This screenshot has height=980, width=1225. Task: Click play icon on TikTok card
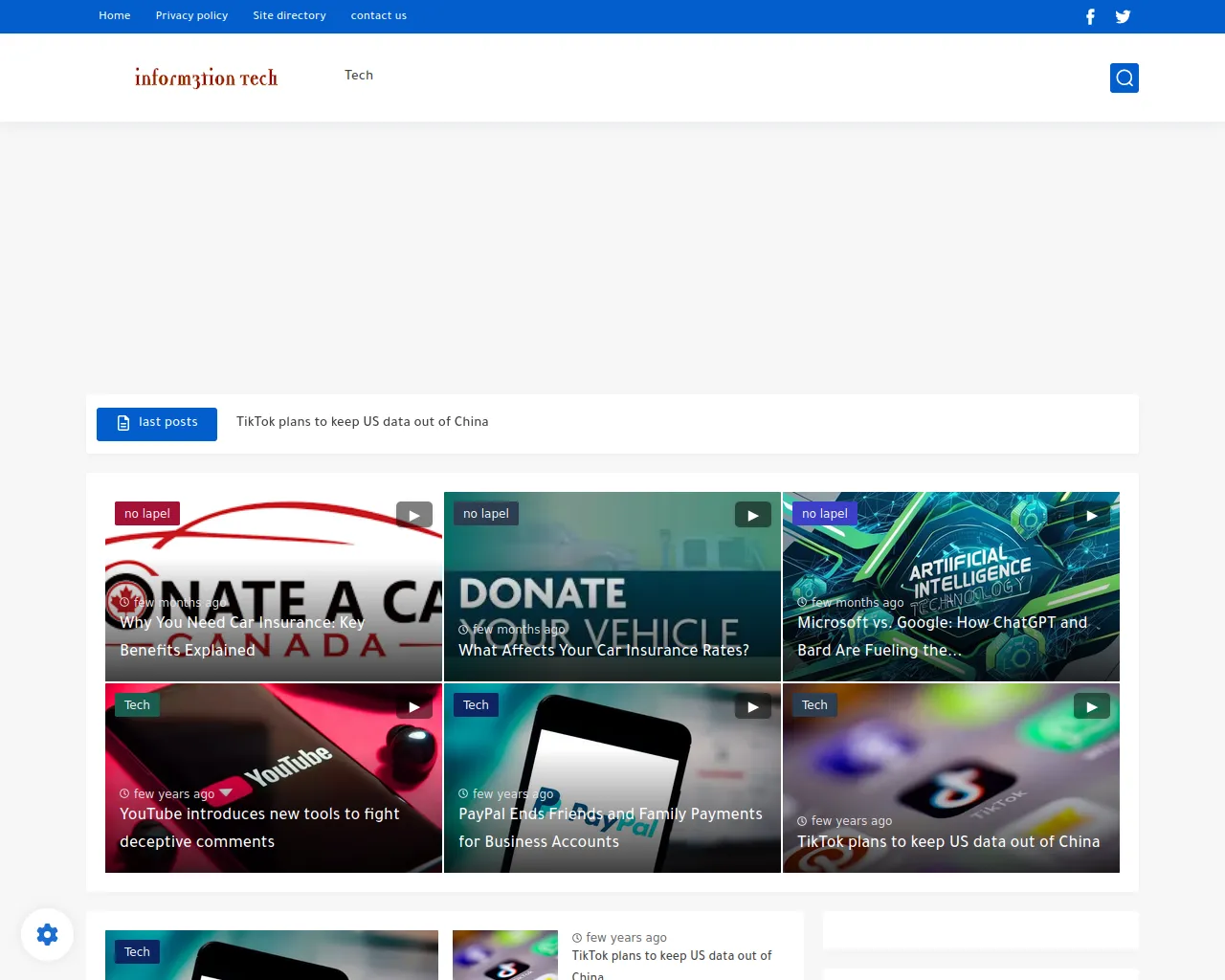click(x=1091, y=706)
